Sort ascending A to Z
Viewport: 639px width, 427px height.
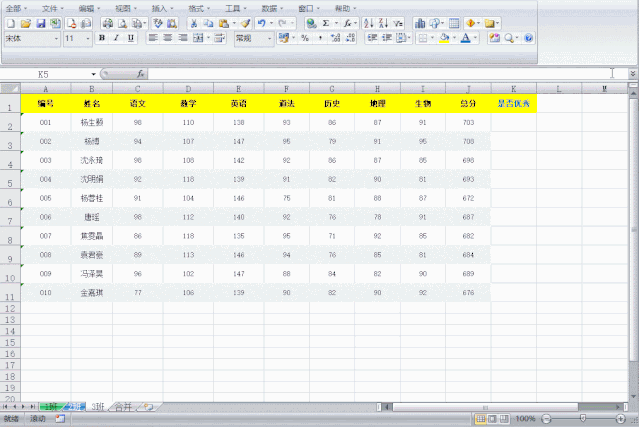pos(368,24)
